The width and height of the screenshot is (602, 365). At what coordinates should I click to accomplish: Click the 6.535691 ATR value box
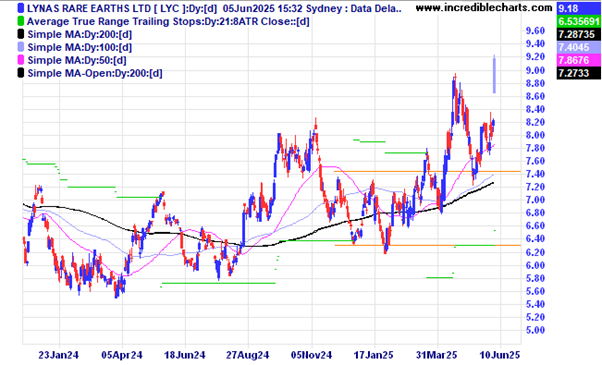coord(579,21)
